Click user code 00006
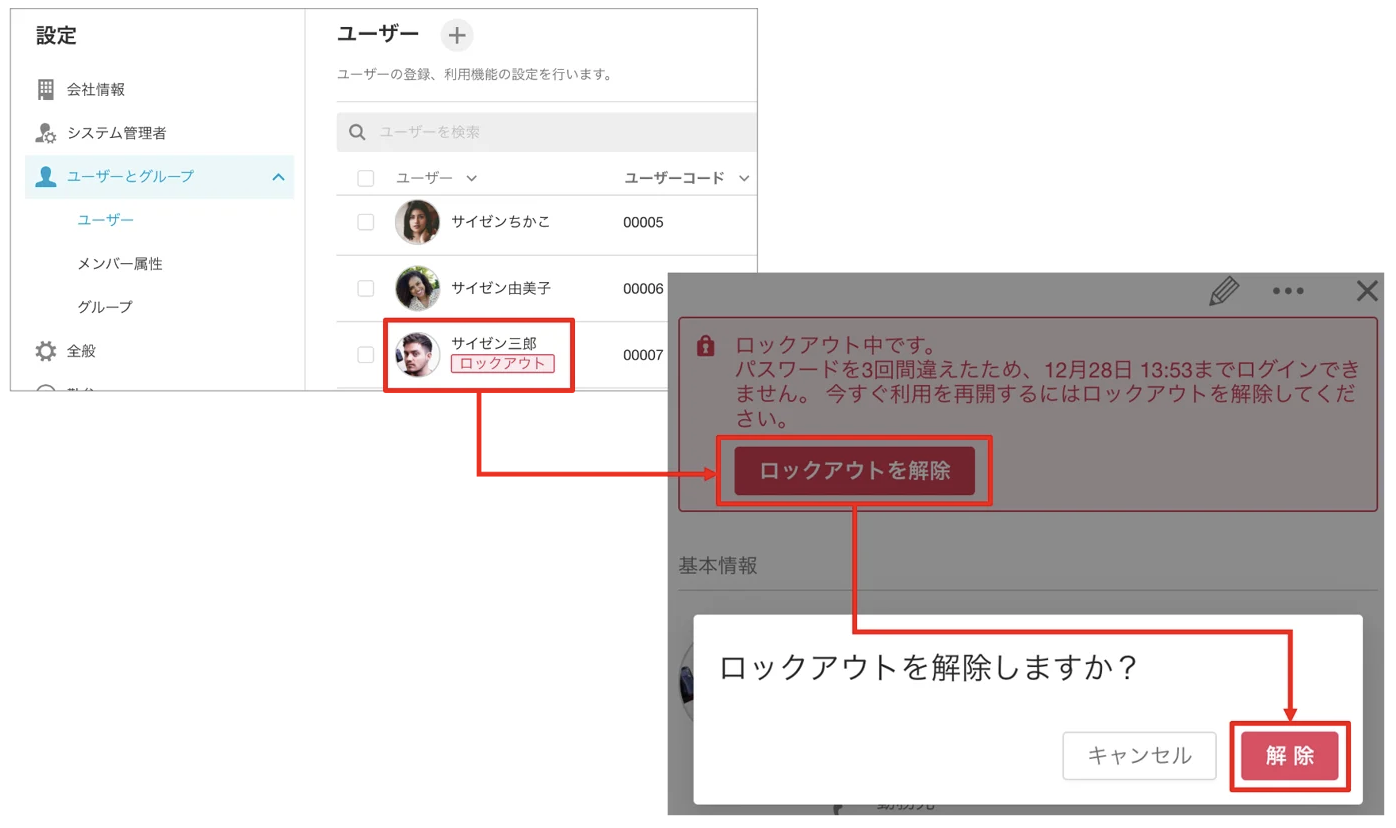 pos(643,288)
